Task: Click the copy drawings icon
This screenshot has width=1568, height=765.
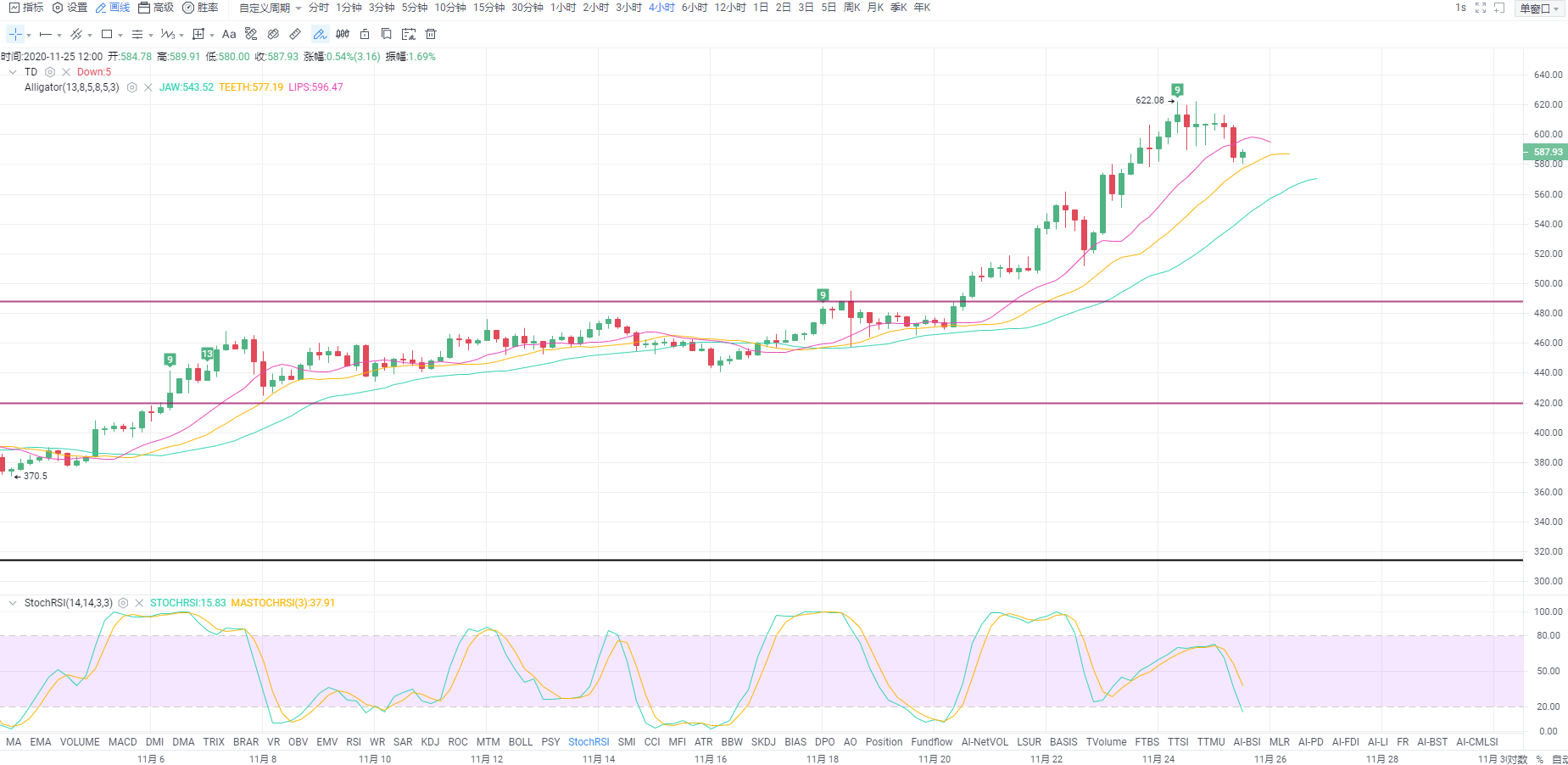Action: pyautogui.click(x=387, y=35)
